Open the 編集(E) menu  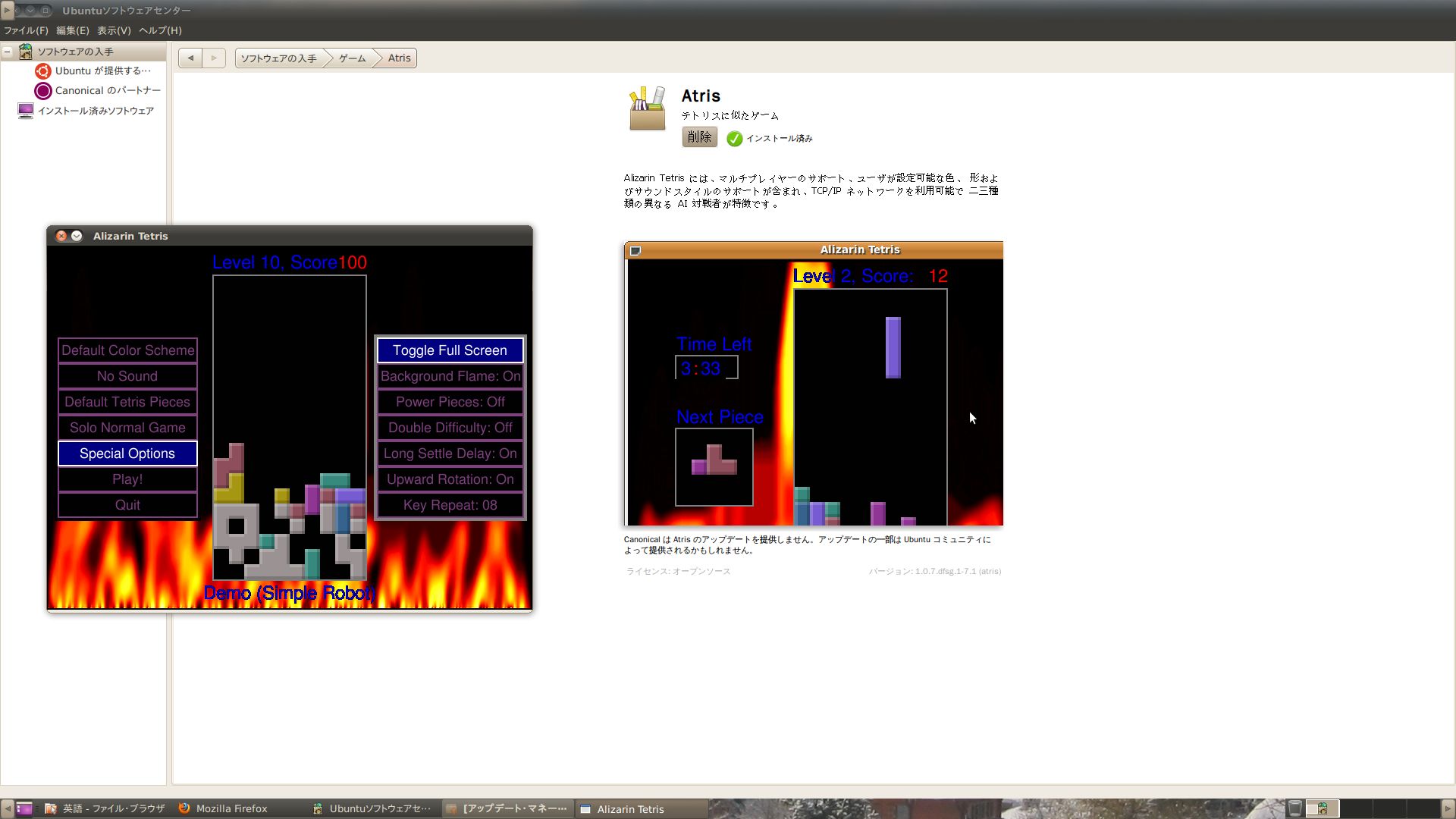tap(72, 30)
